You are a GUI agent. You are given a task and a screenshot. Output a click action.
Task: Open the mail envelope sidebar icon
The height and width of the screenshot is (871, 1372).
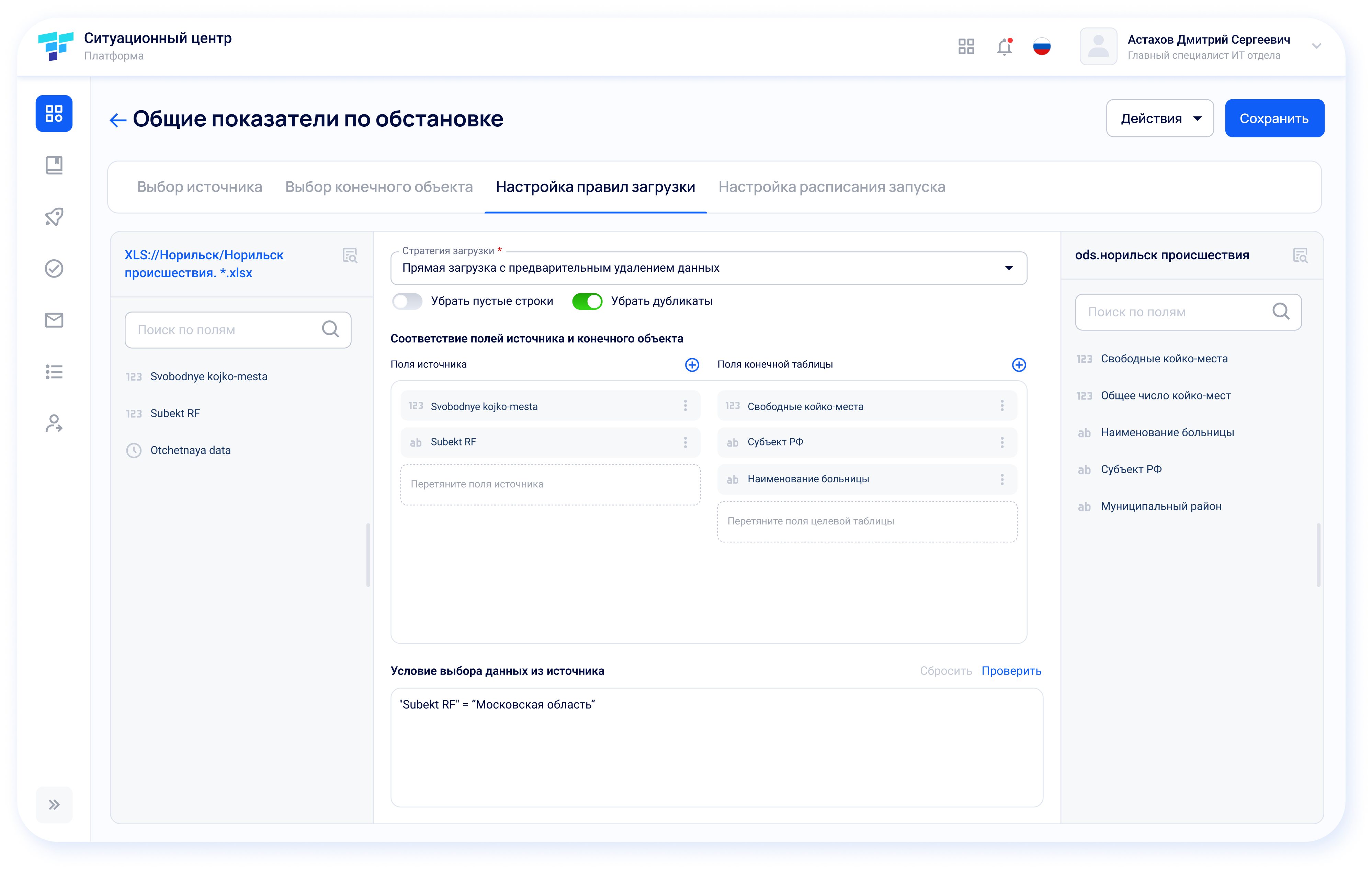coord(54,320)
